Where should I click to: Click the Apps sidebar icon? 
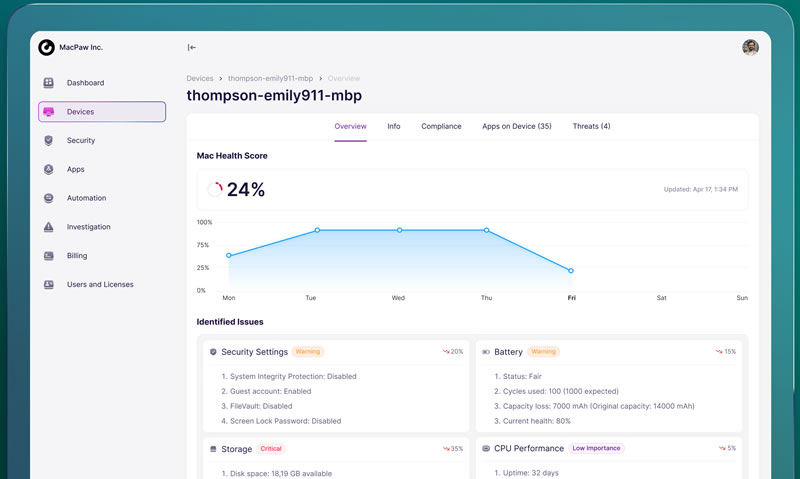48,169
